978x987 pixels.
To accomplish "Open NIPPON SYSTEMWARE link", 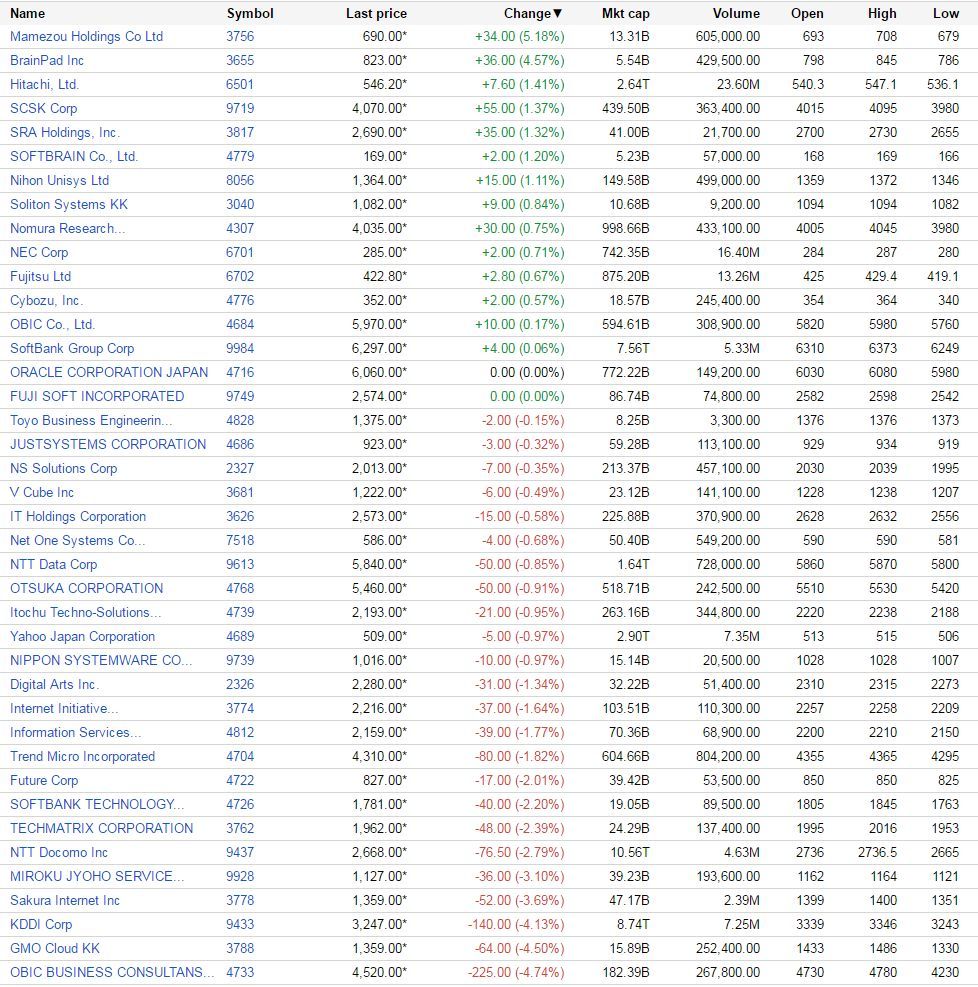I will 101,660.
